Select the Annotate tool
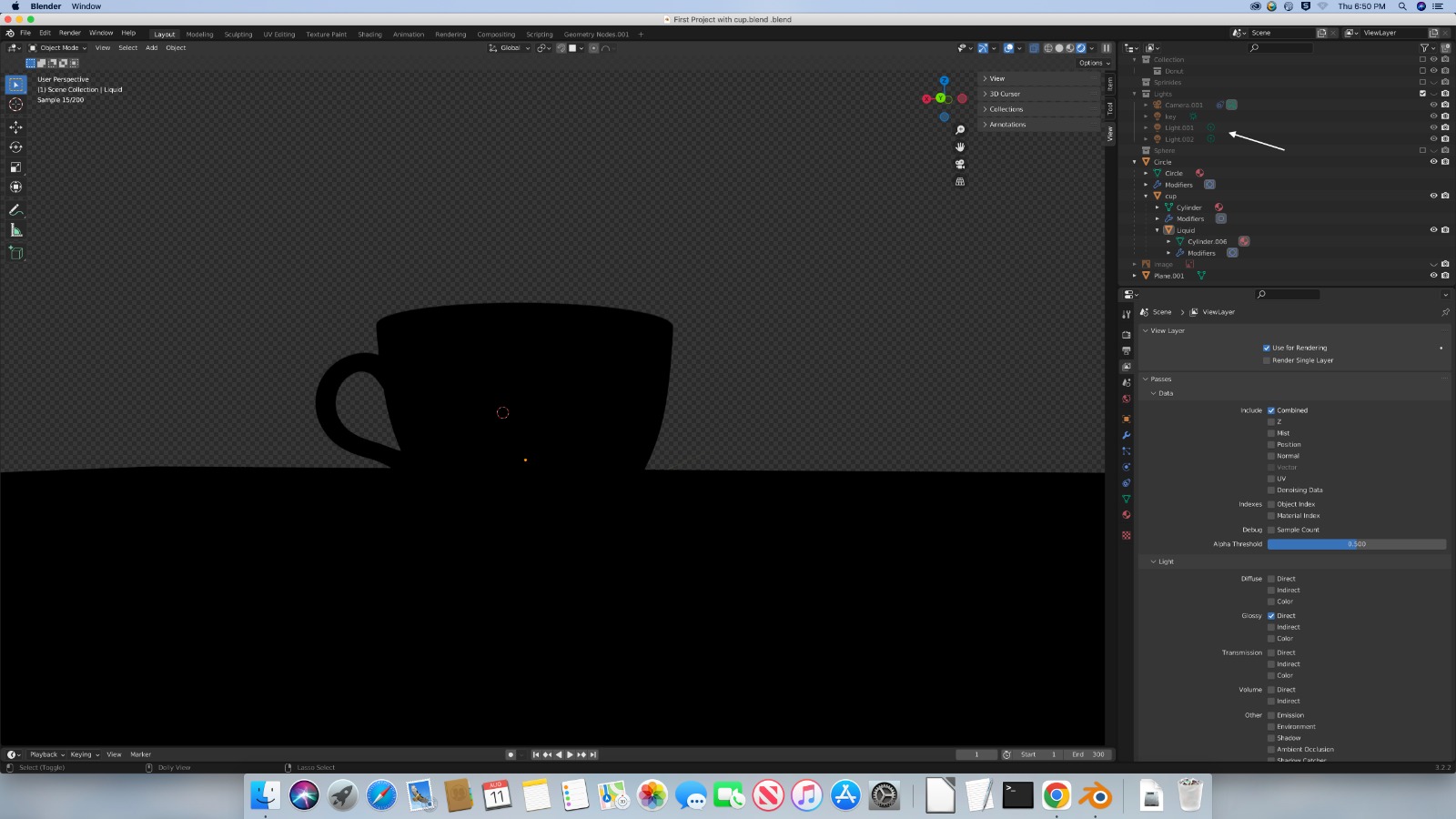Viewport: 1456px width, 819px height. pyautogui.click(x=15, y=209)
